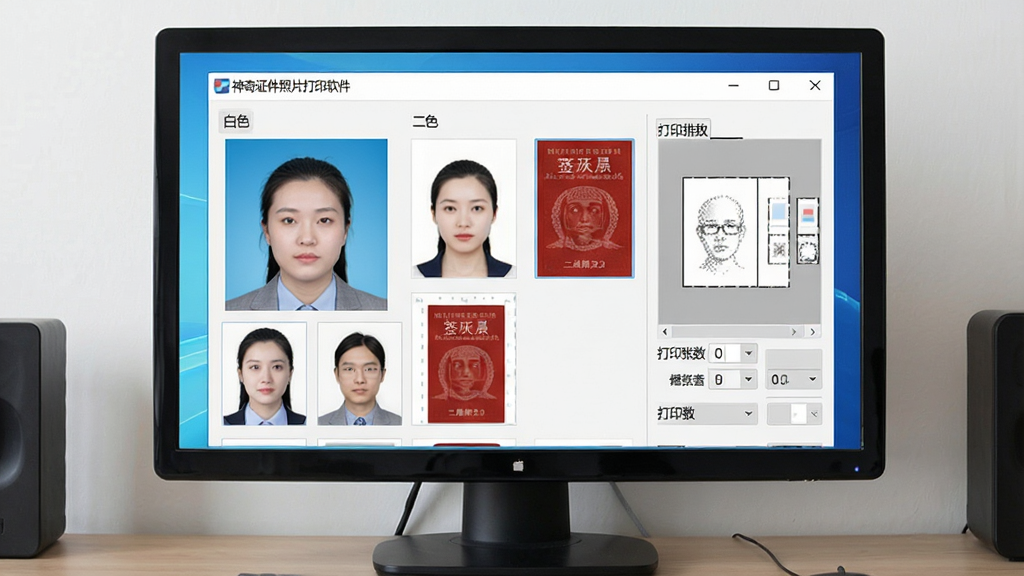Select the small woman portrait with navy suit
This screenshot has height=576, width=1024.
(x=264, y=374)
